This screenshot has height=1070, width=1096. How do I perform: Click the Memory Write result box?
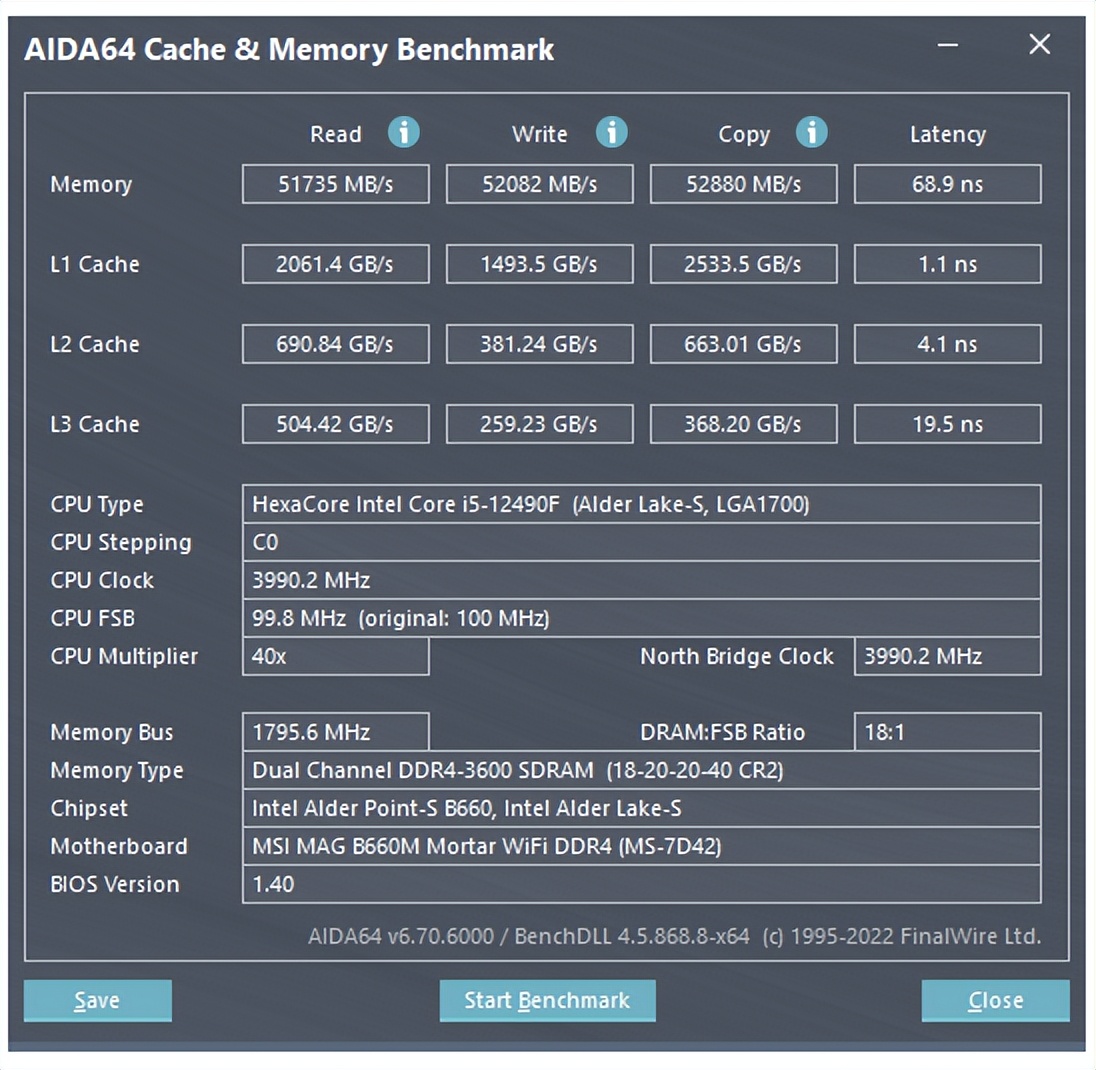539,184
